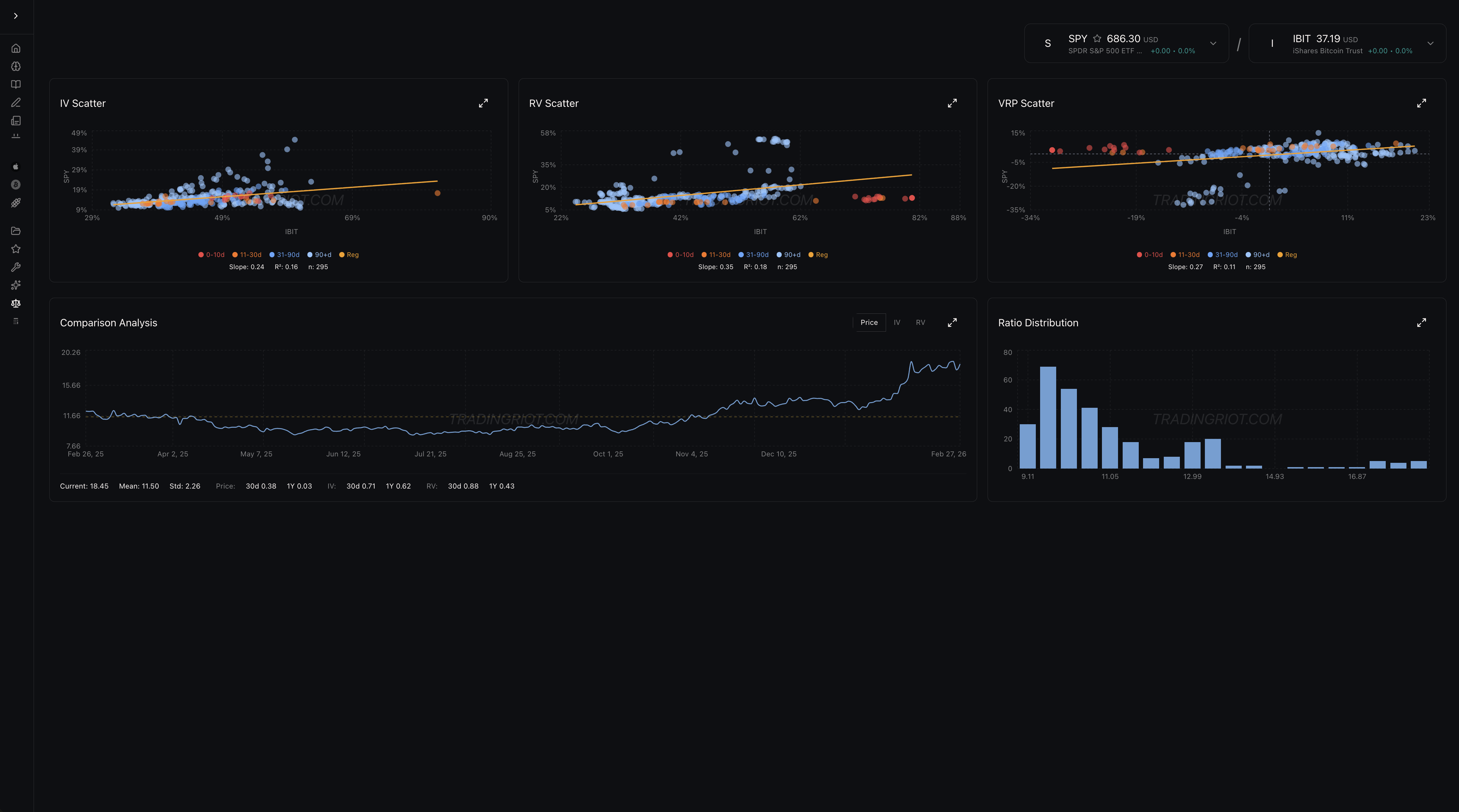Open the IBIT ticker selector dropdown
1459x812 pixels.
point(1430,43)
